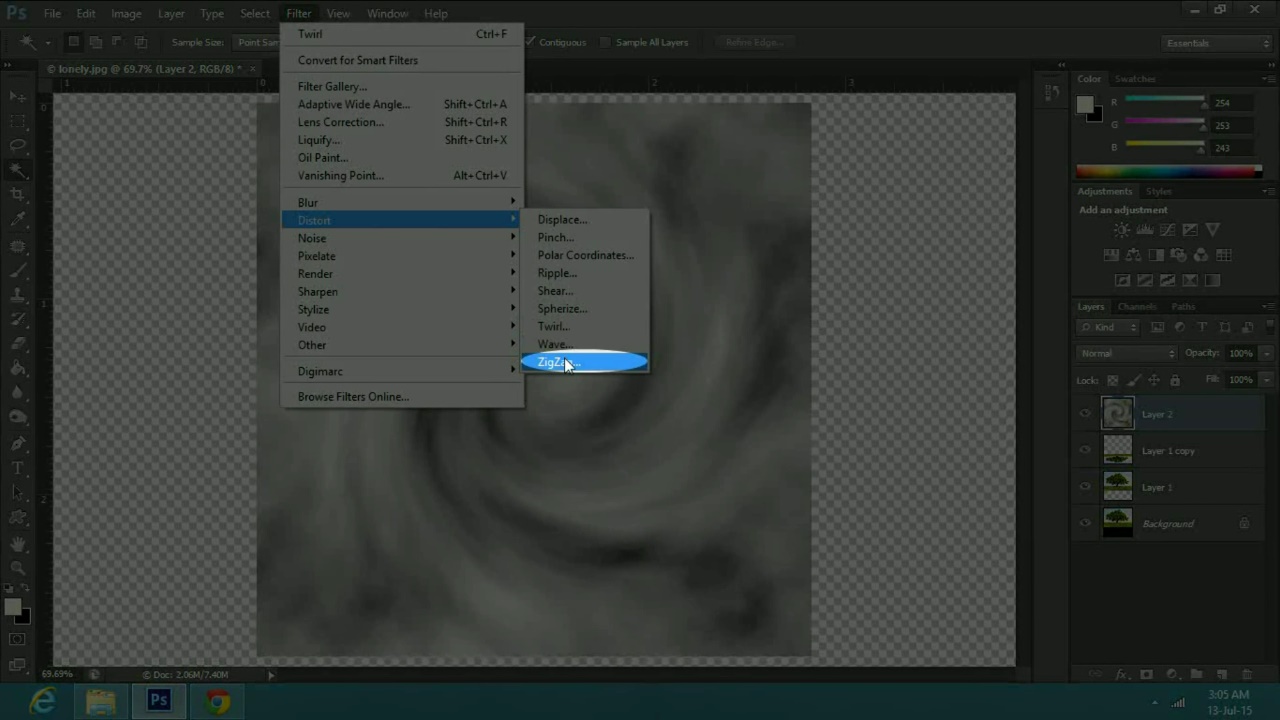The width and height of the screenshot is (1280, 720).
Task: Click Convert for Smart Filters
Action: [402, 60]
